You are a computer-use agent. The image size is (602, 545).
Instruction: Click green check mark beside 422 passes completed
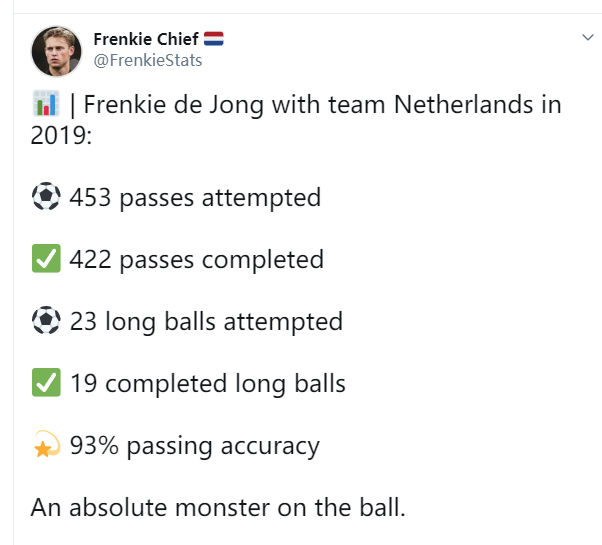tap(46, 258)
